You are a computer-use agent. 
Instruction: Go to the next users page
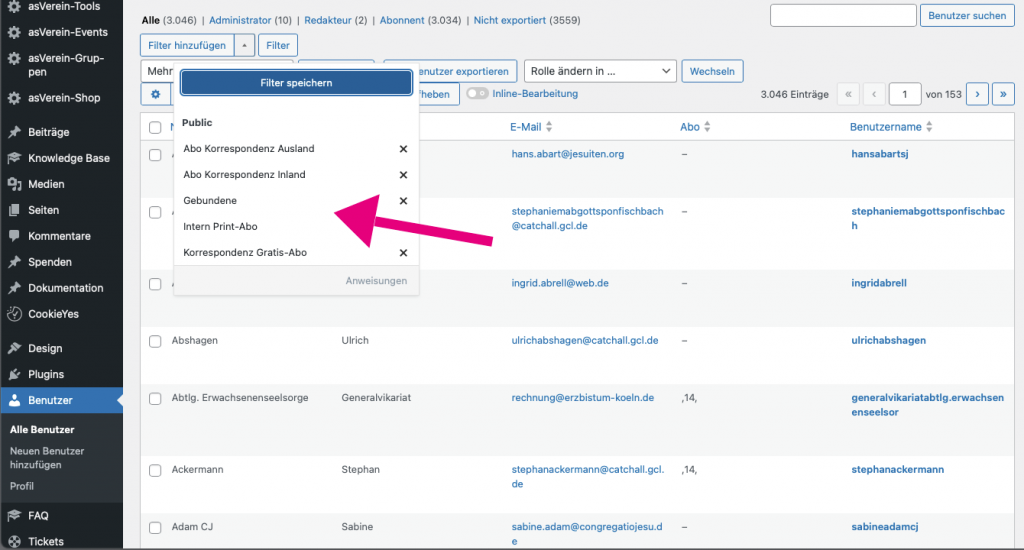[x=976, y=94]
